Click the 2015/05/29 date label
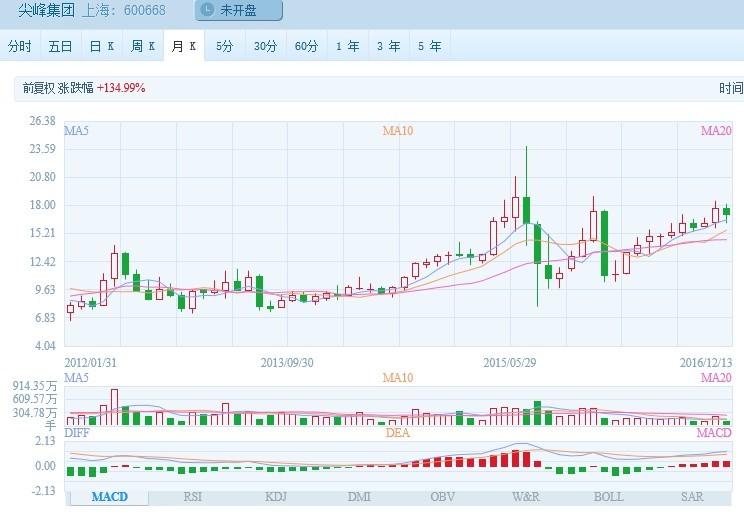The image size is (744, 515). pyautogui.click(x=510, y=363)
